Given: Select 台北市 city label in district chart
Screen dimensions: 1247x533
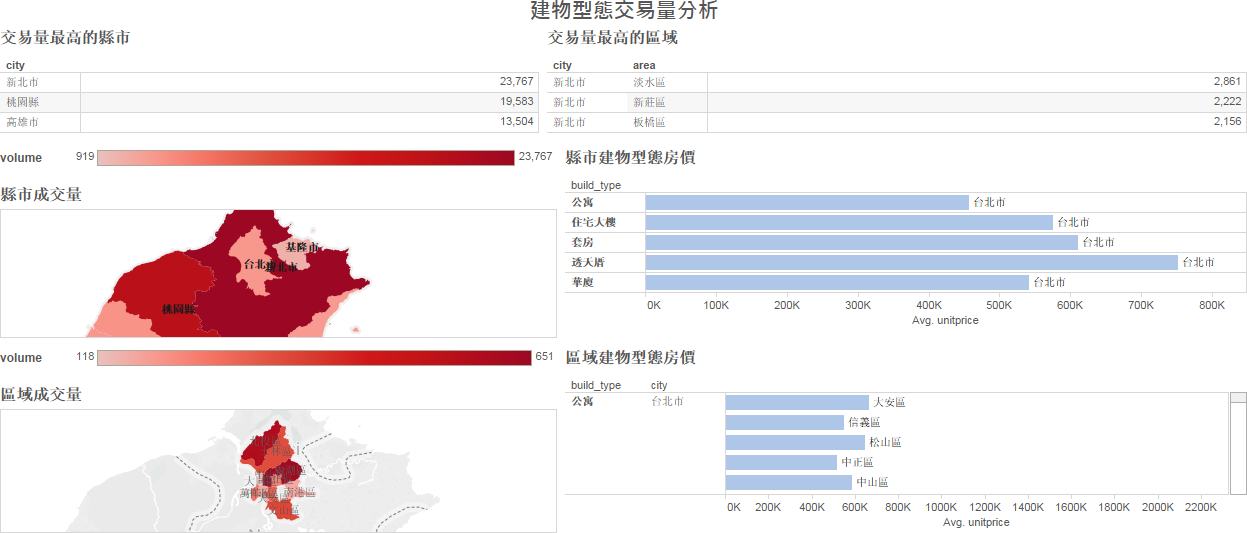Looking at the screenshot, I should (x=667, y=402).
